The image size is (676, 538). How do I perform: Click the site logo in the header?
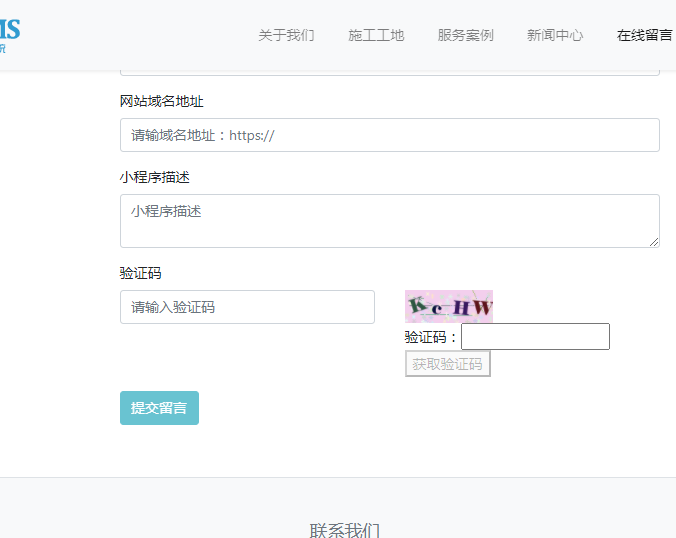click(x=10, y=34)
